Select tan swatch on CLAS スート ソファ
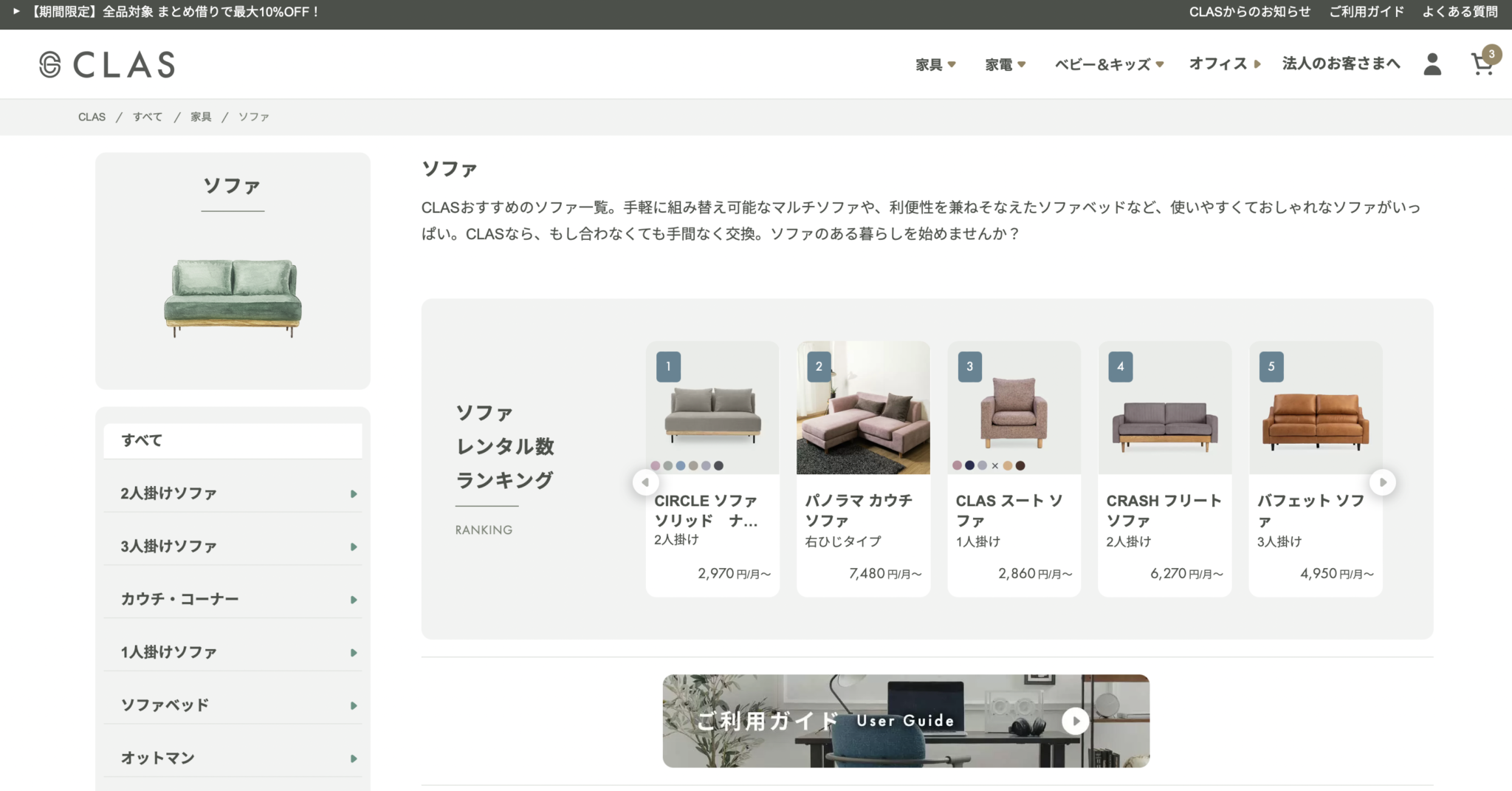The width and height of the screenshot is (1512, 791). (1008, 465)
